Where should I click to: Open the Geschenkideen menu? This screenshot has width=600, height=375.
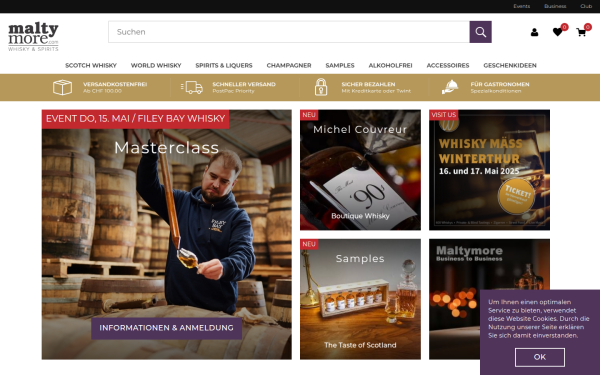tap(510, 65)
